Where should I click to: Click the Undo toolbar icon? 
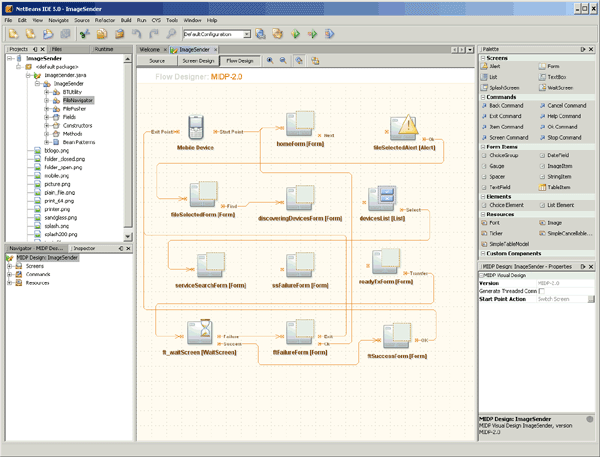click(137, 34)
